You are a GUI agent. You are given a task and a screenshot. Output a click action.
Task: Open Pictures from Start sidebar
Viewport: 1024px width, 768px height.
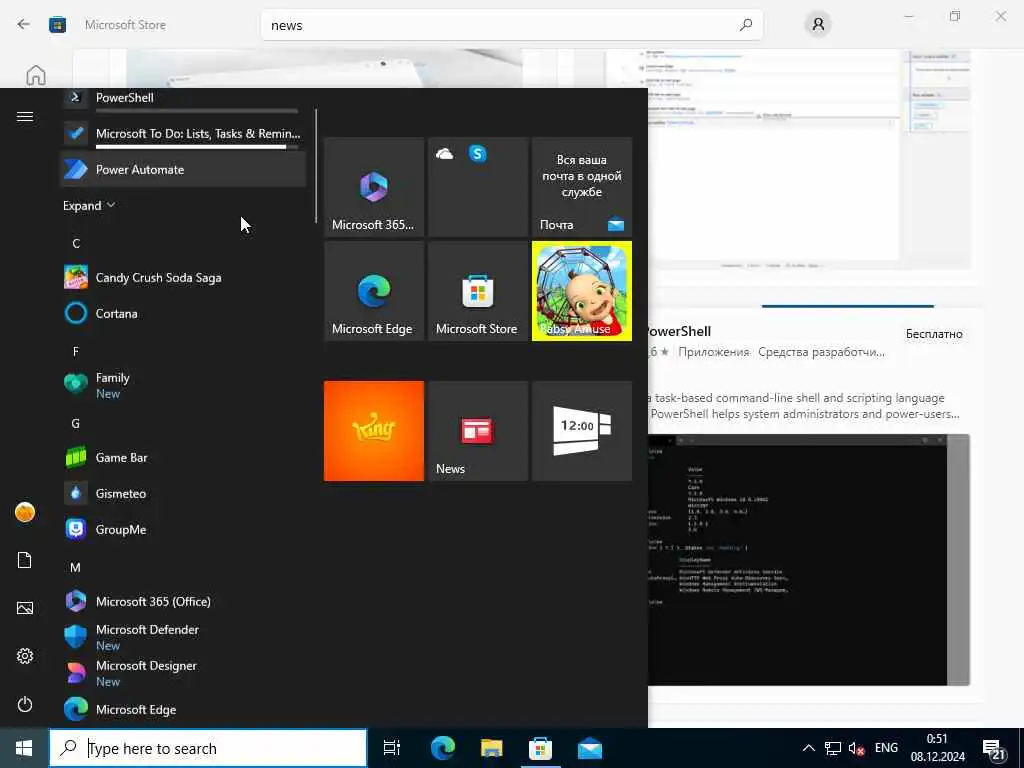(x=25, y=608)
